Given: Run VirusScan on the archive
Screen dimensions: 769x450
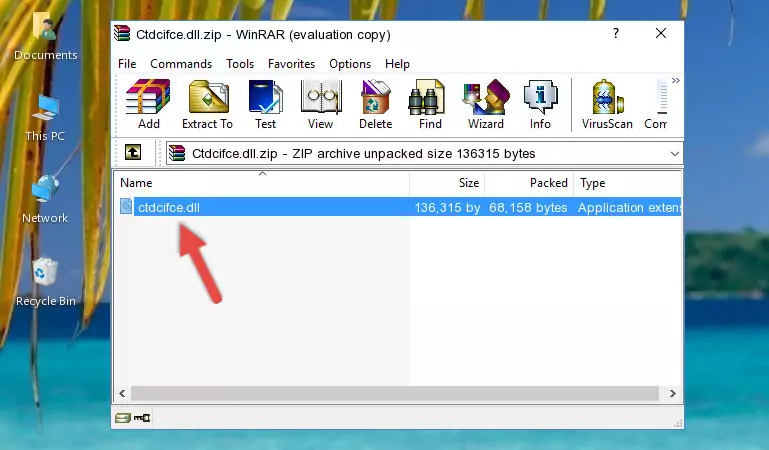Looking at the screenshot, I should pos(607,104).
